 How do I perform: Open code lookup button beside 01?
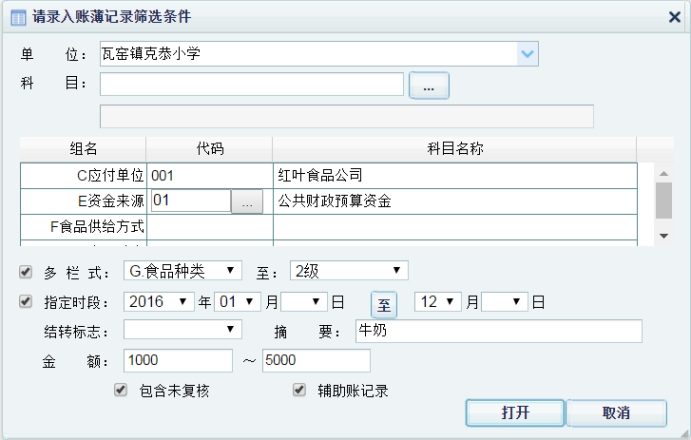[x=247, y=202]
